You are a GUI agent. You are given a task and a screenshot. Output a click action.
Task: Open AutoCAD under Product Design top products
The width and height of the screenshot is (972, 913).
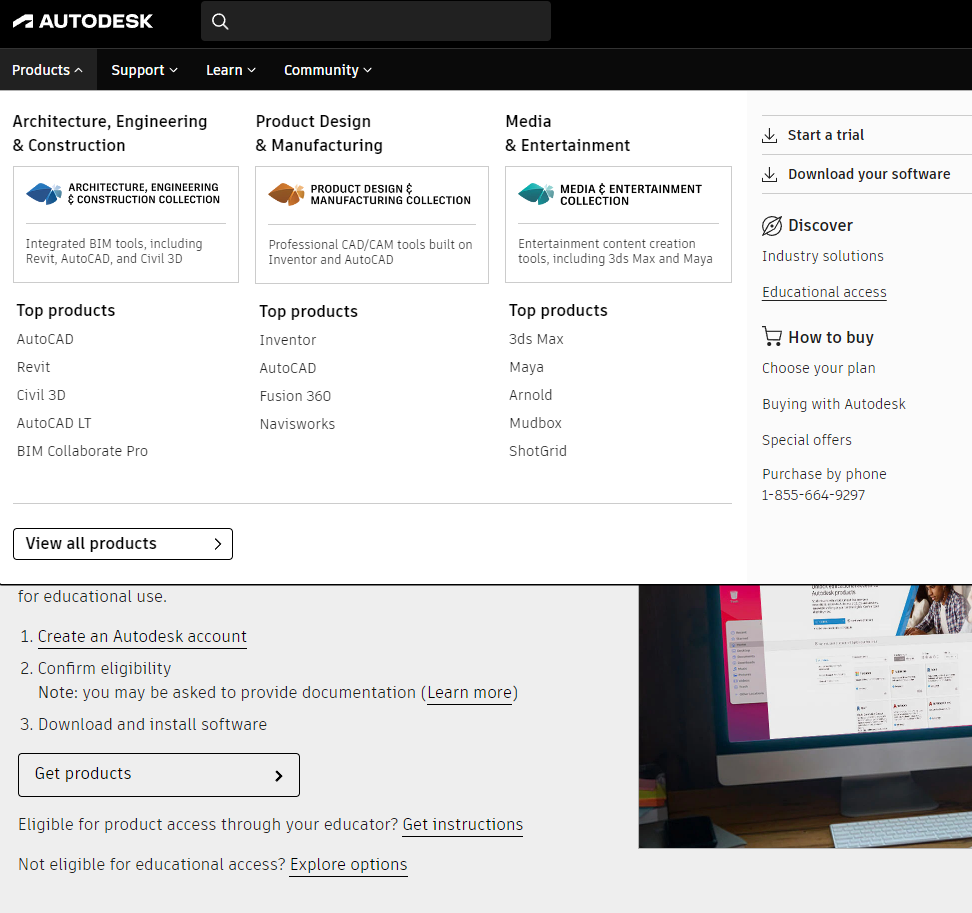[288, 368]
